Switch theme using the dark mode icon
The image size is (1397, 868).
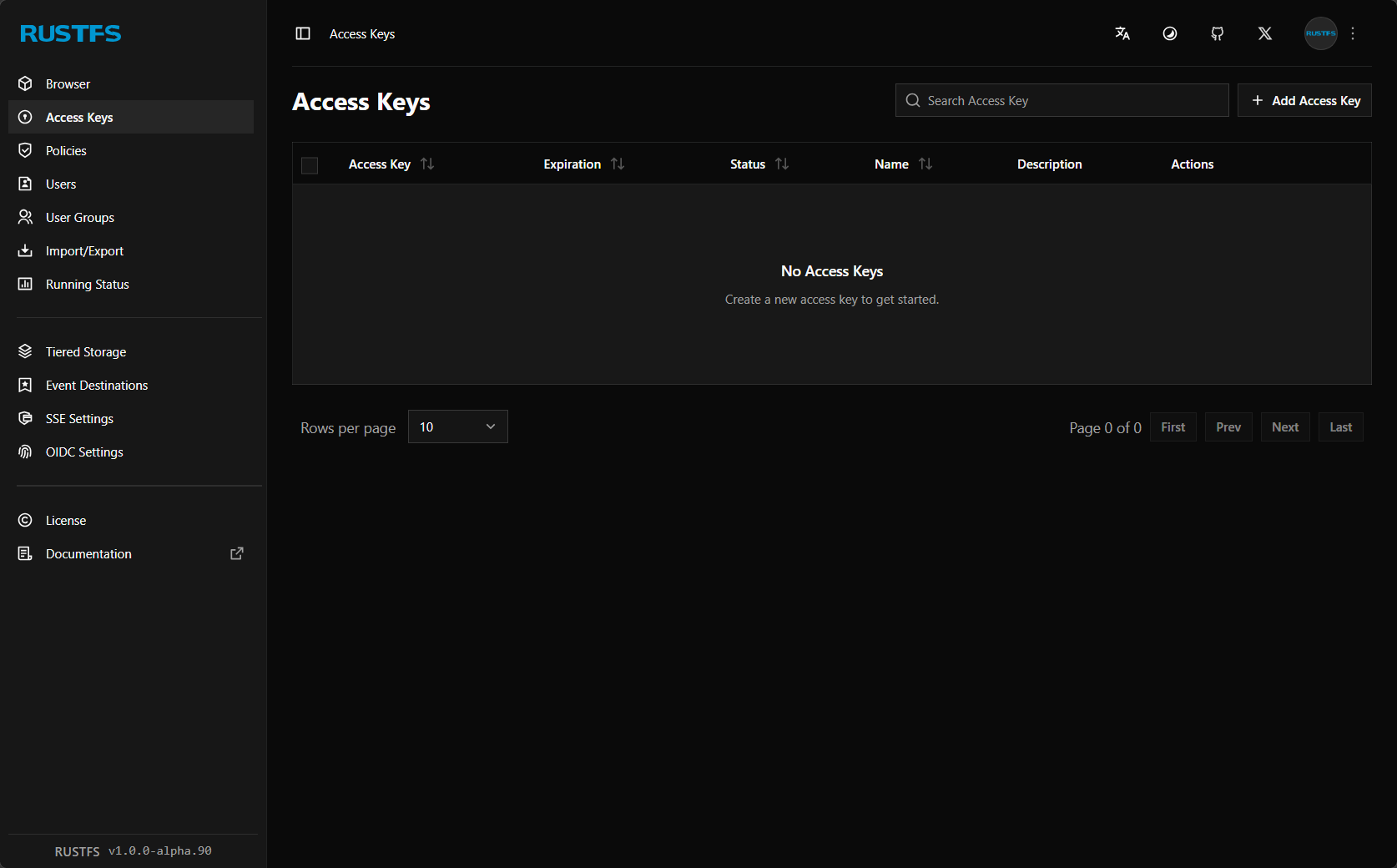point(1170,33)
